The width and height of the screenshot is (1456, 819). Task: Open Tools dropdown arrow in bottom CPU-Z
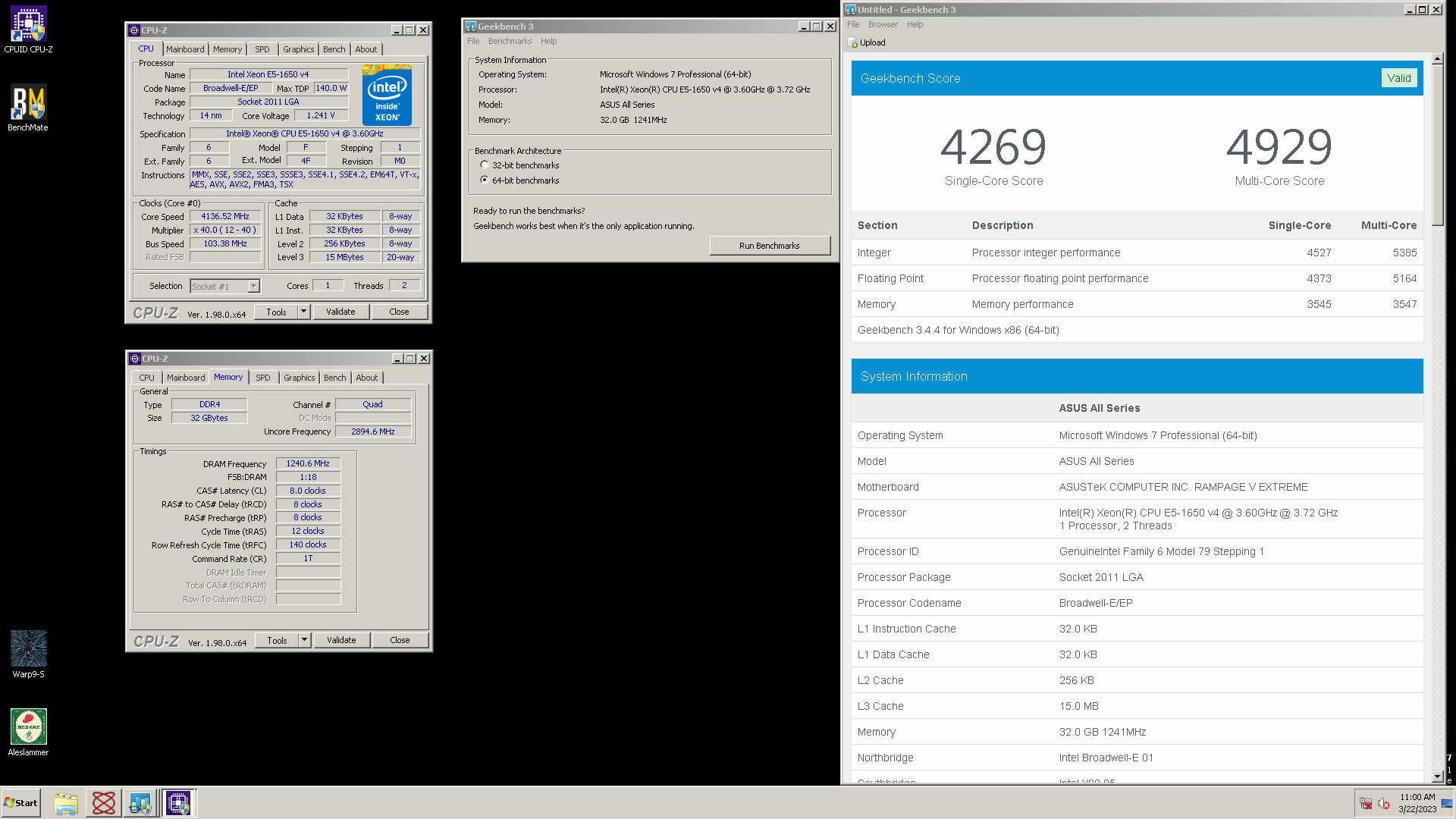(304, 640)
